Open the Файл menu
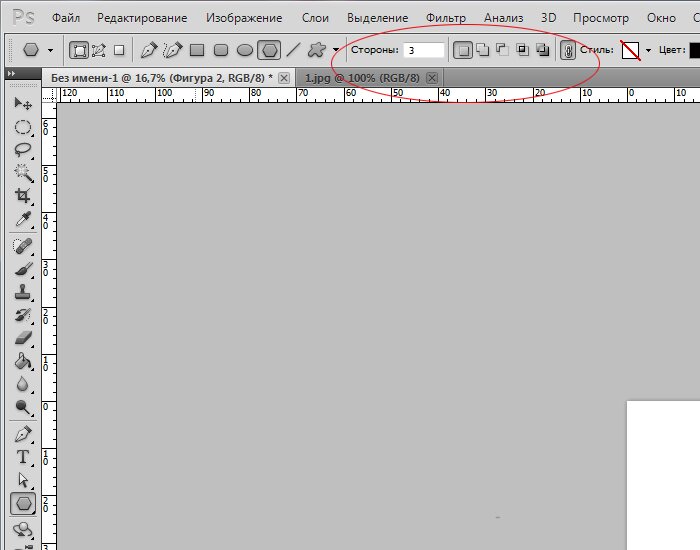This screenshot has width=700, height=550. pyautogui.click(x=66, y=18)
